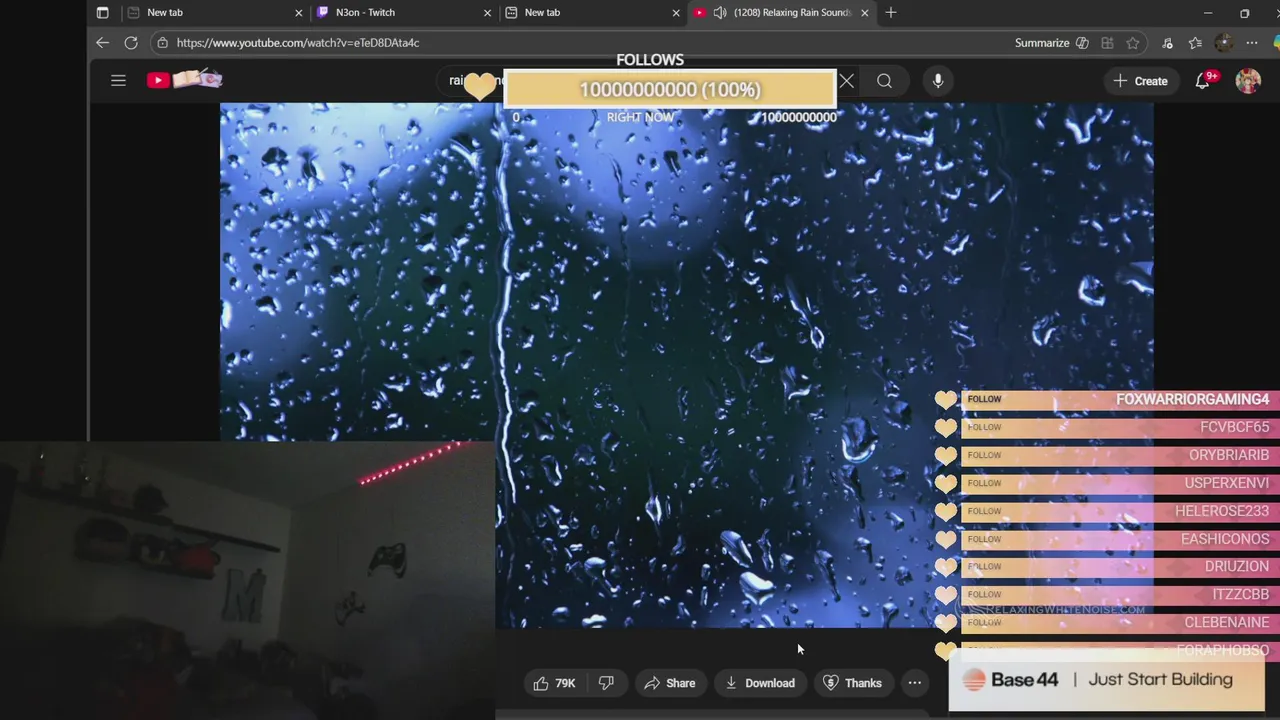1280x720 pixels.
Task: Open the YouTube hamburger guide menu
Action: [118, 80]
